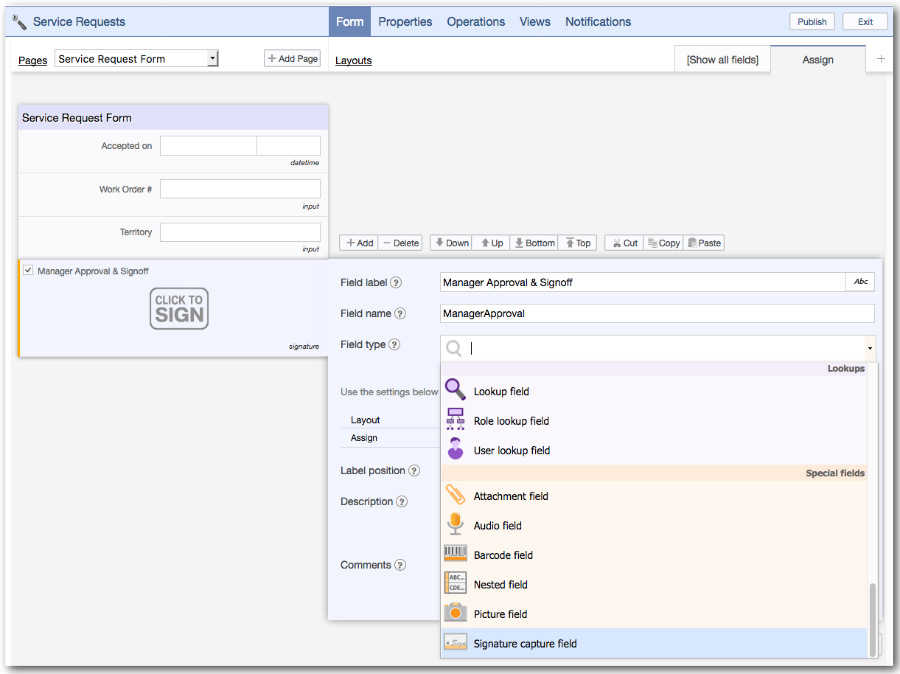This screenshot has width=900, height=674.
Task: Select the Layout settings row
Action: pos(390,420)
